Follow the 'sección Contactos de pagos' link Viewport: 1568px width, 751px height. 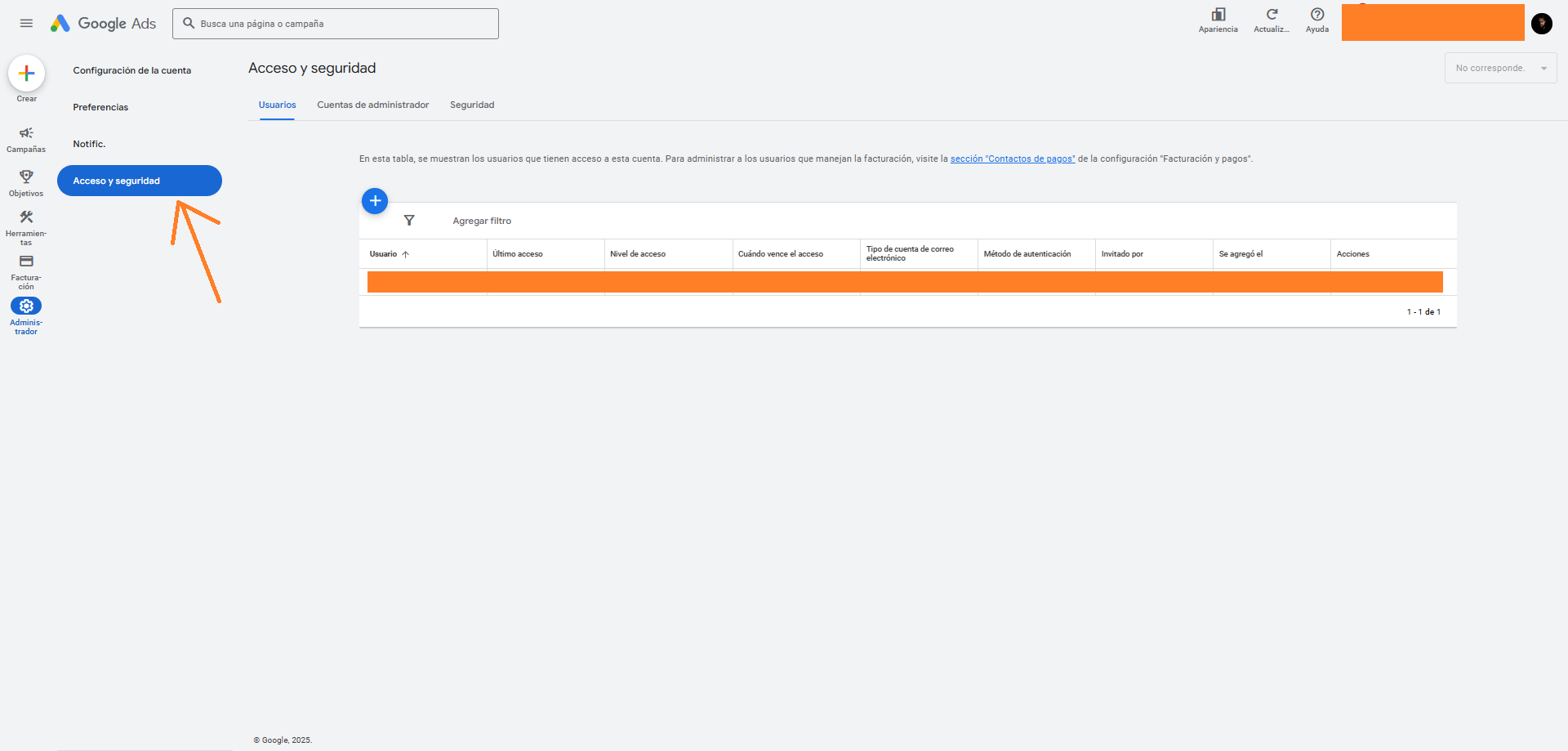1012,159
